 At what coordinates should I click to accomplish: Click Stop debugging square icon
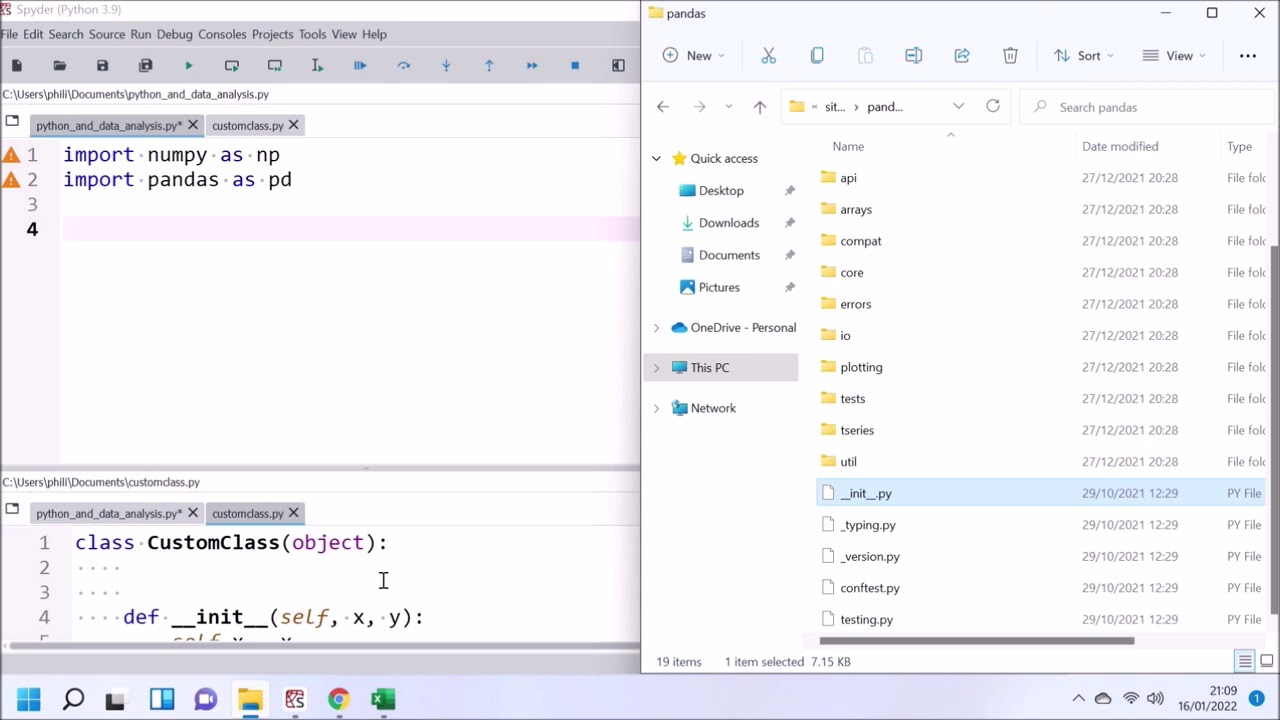[x=575, y=66]
